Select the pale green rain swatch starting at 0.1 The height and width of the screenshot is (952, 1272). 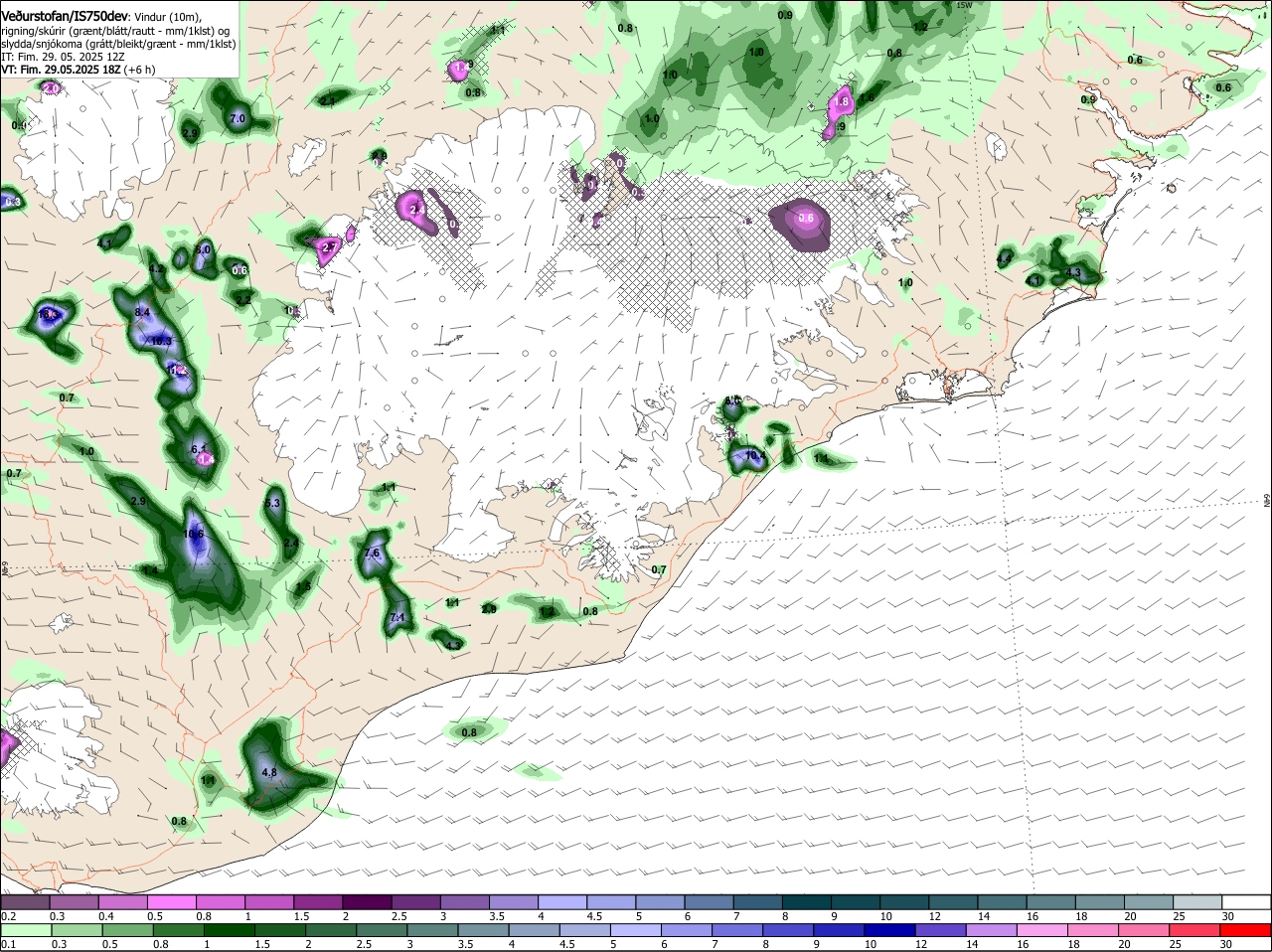click(26, 930)
